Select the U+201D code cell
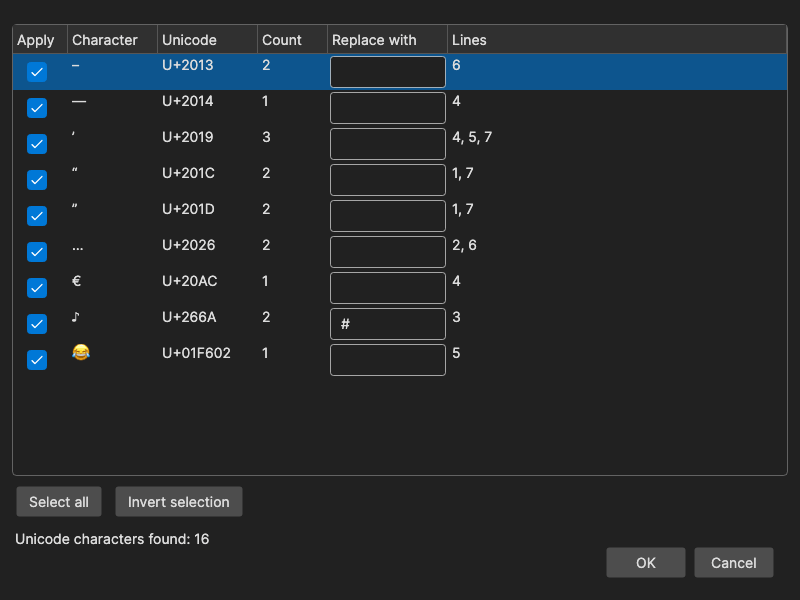Image resolution: width=800 pixels, height=600 pixels. tap(188, 209)
